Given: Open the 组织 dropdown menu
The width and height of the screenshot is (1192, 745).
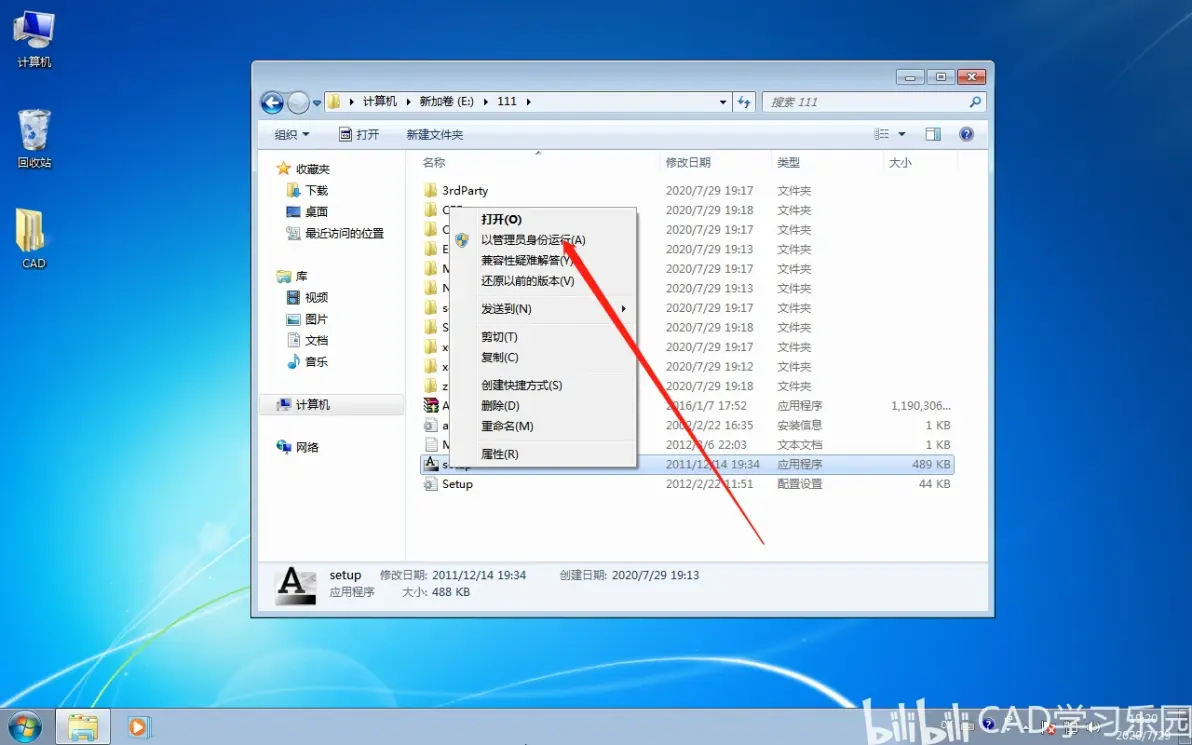Looking at the screenshot, I should click(x=292, y=135).
